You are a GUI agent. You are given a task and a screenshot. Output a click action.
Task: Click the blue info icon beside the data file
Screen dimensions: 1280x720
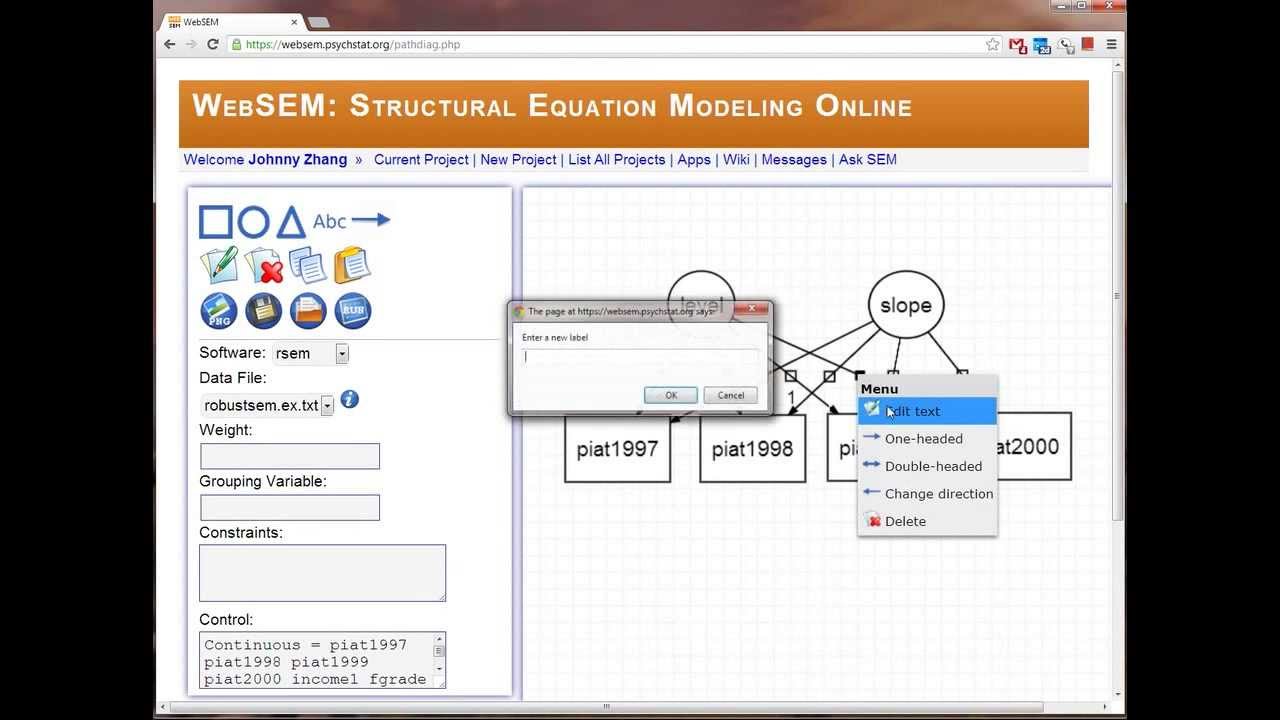349,400
